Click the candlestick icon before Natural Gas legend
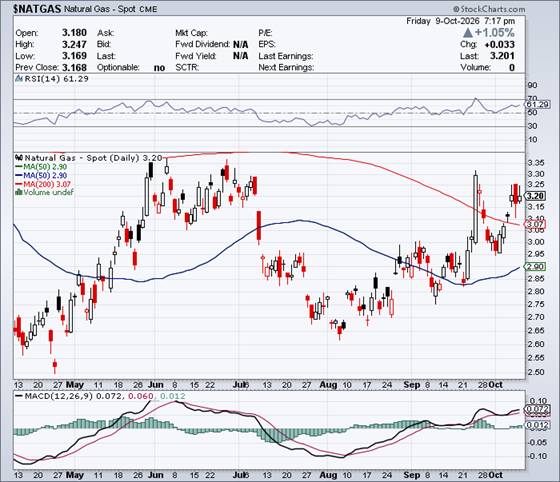This screenshot has width=560, height=482. pyautogui.click(x=19, y=158)
